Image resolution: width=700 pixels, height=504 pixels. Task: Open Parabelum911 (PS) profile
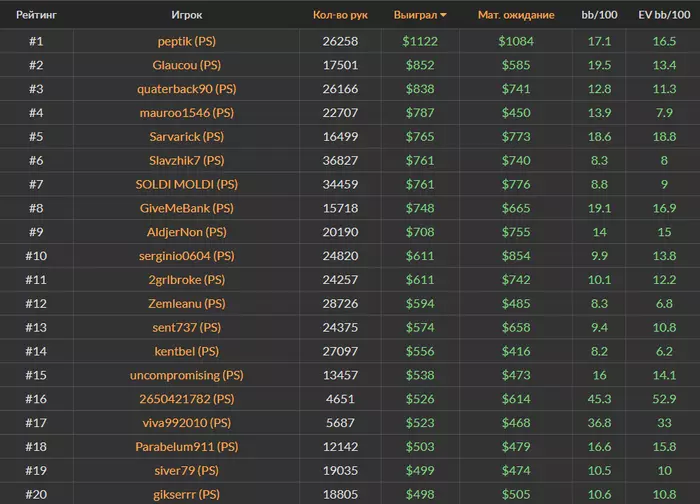tap(187, 447)
